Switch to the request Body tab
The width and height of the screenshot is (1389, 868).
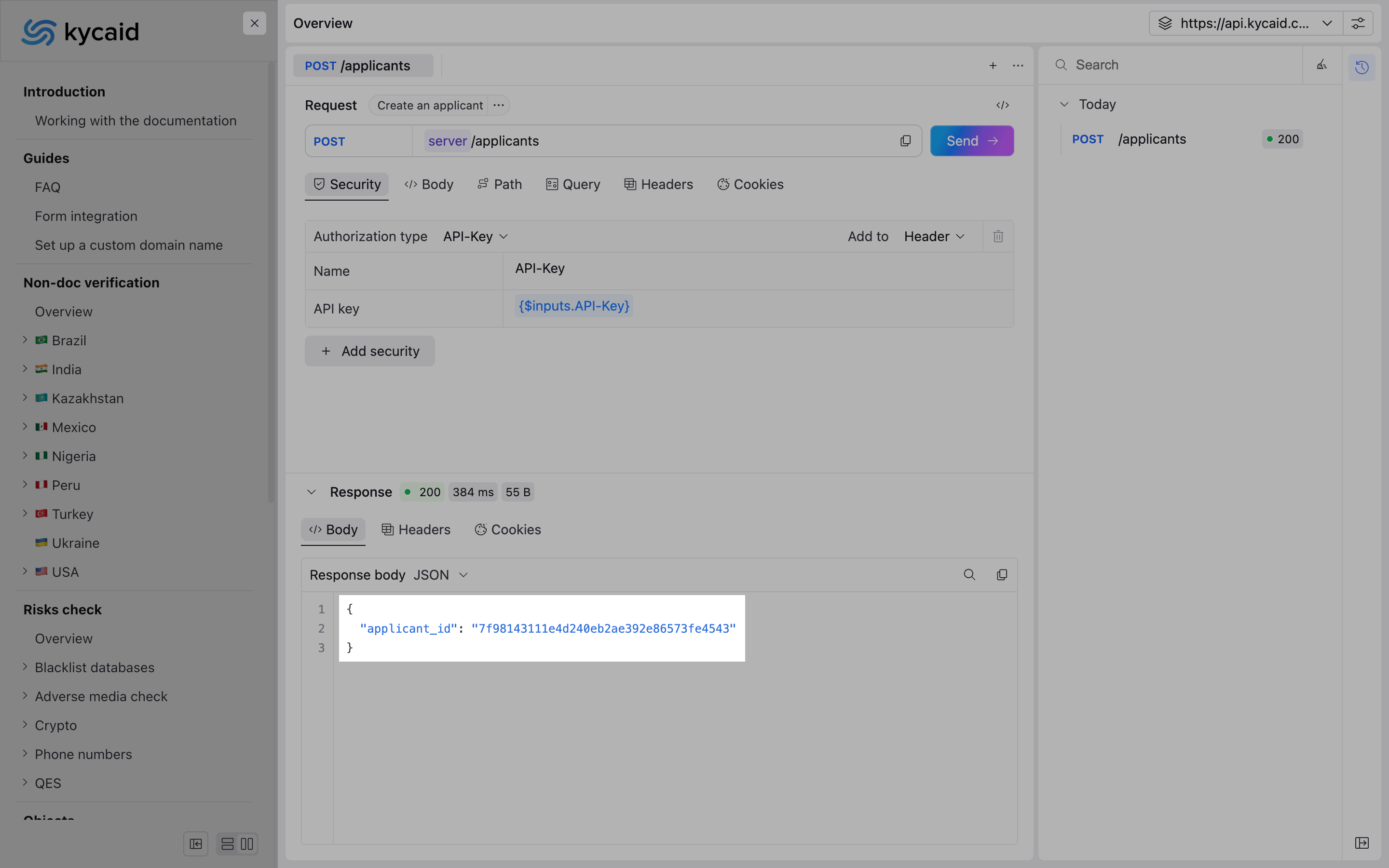(429, 184)
